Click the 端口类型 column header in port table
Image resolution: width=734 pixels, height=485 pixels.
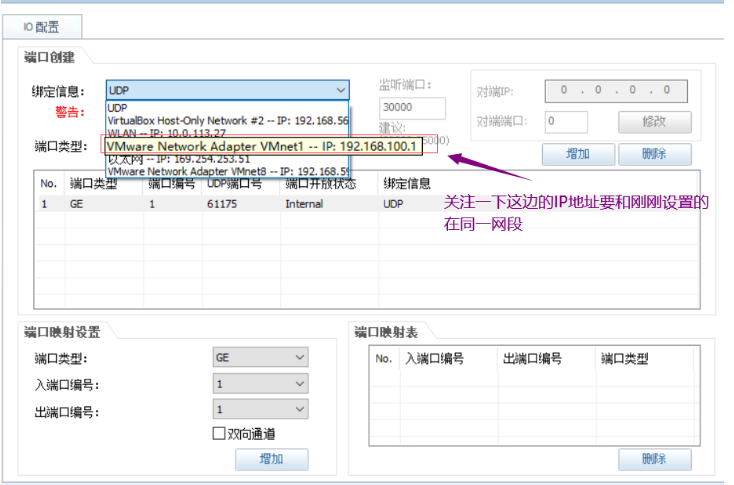coord(94,184)
